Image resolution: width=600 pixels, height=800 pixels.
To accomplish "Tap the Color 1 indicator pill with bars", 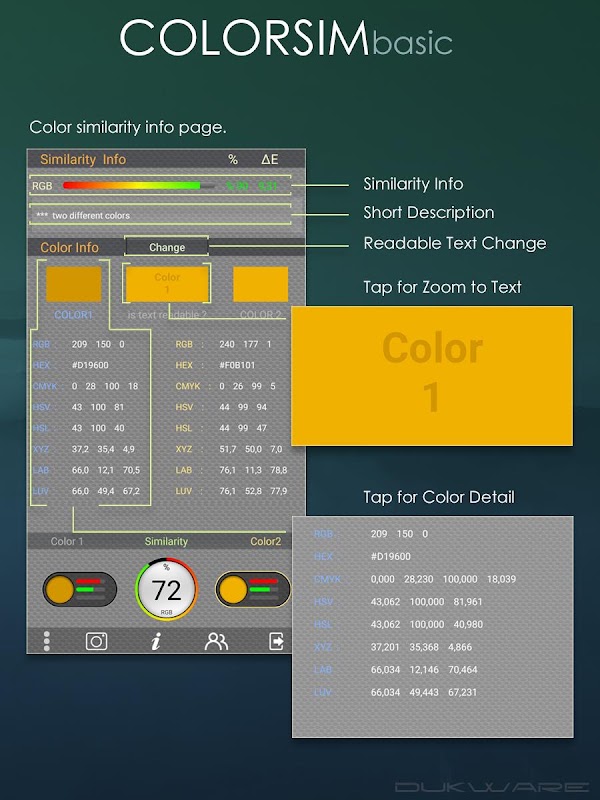I will (80, 589).
